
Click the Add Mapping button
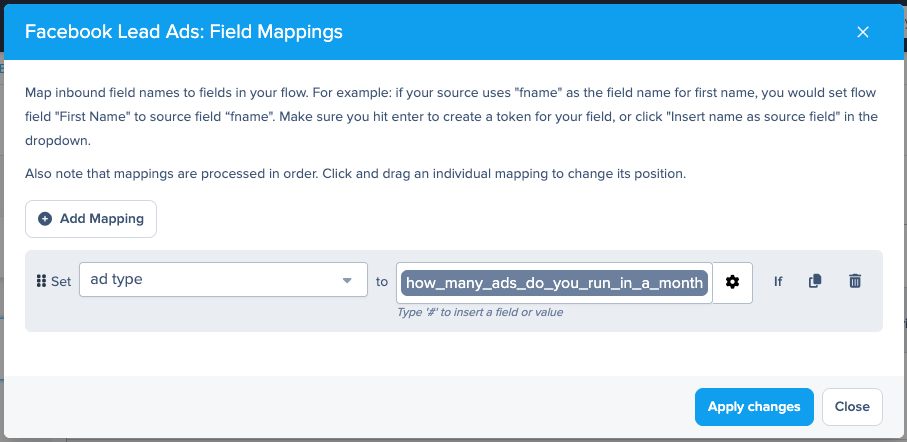tap(91, 219)
